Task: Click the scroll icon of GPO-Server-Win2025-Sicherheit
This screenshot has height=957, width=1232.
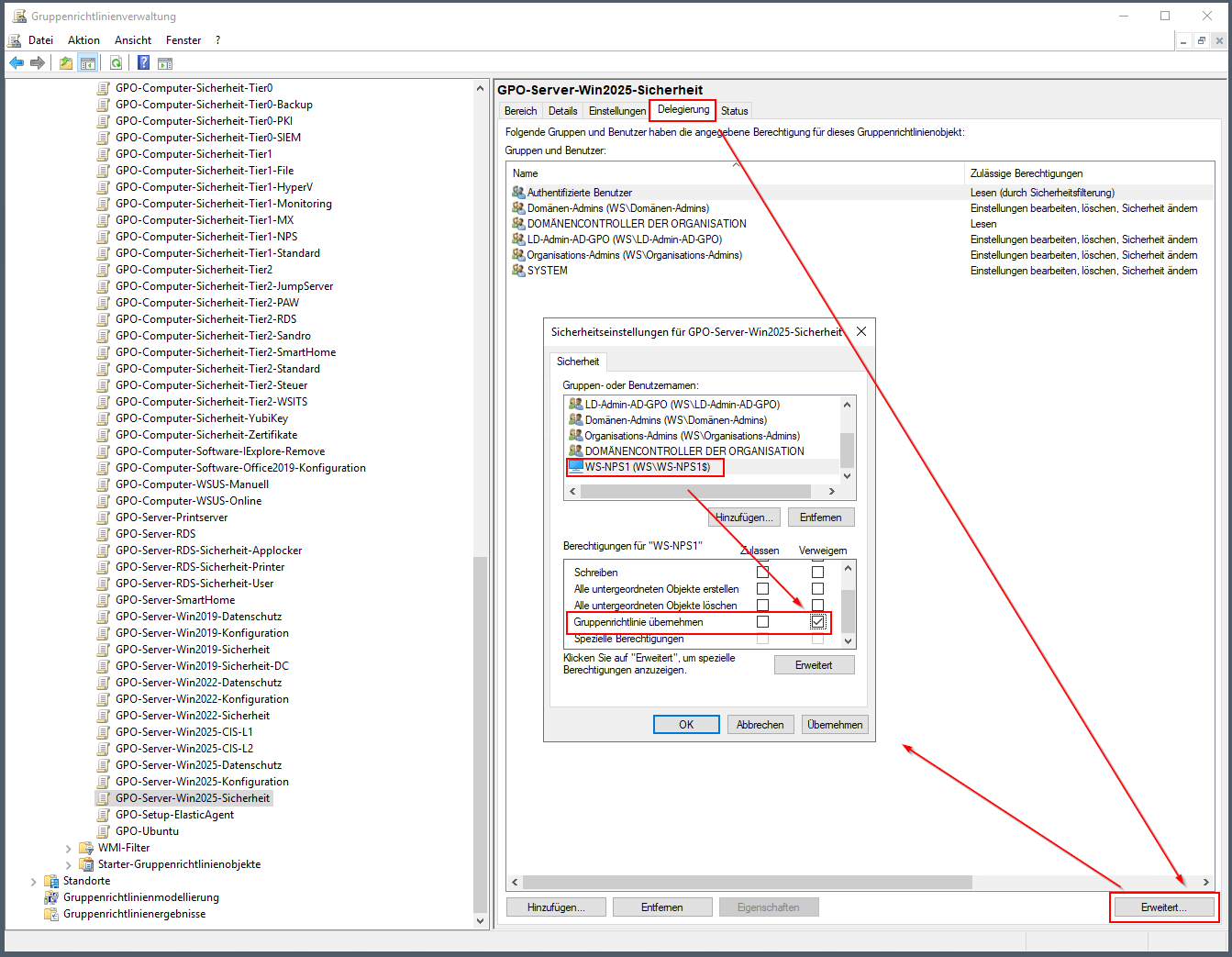Action: [x=104, y=798]
